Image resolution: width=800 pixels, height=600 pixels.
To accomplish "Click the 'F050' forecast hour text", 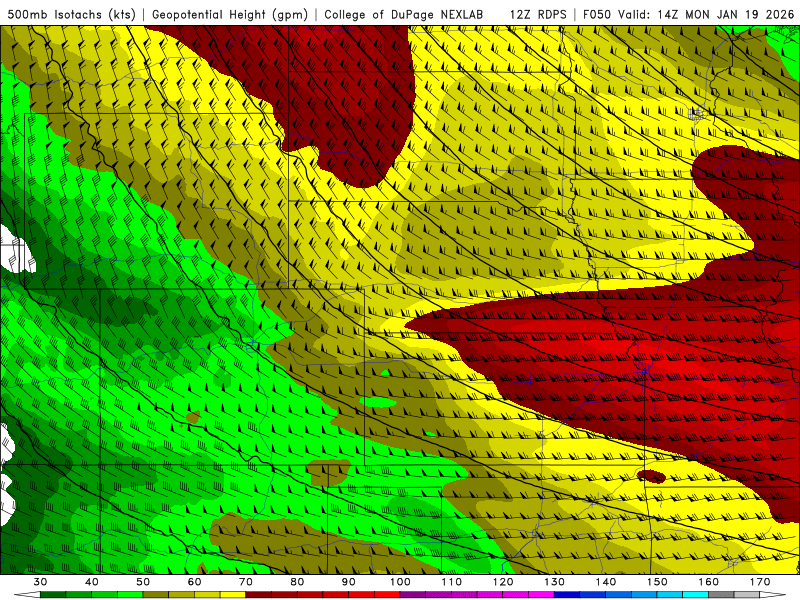I will tap(597, 14).
